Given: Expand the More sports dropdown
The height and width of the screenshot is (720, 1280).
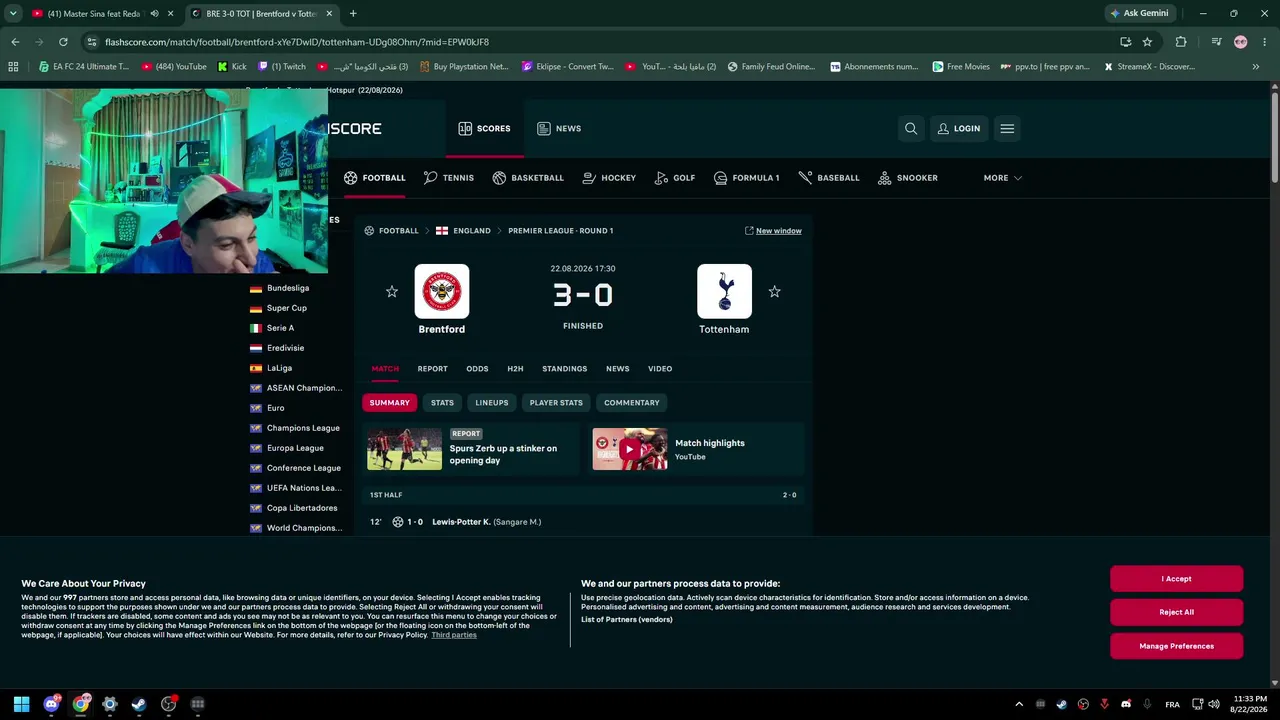Looking at the screenshot, I should pos(1002,178).
